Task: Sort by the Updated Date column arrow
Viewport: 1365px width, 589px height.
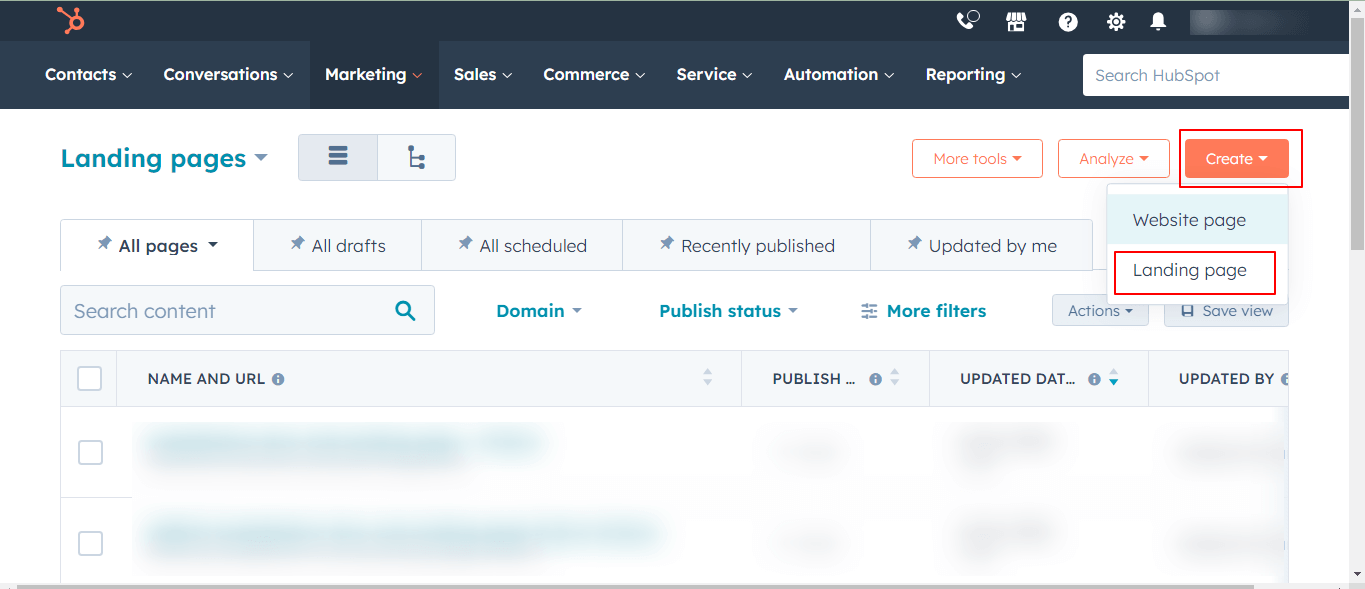Action: pyautogui.click(x=1113, y=378)
